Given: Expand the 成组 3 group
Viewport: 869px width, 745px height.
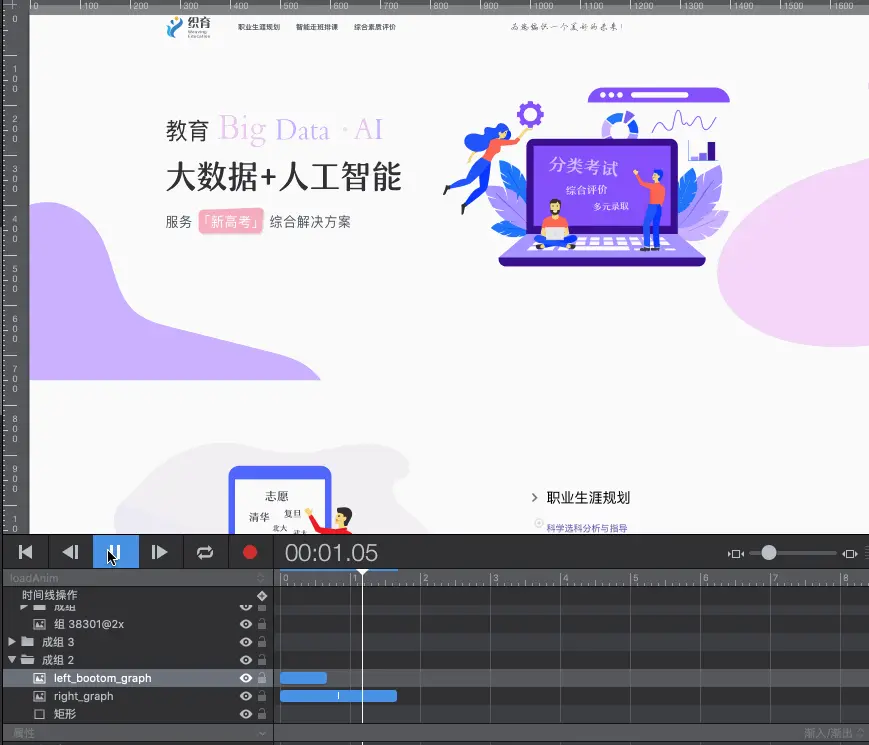Looking at the screenshot, I should tap(12, 642).
